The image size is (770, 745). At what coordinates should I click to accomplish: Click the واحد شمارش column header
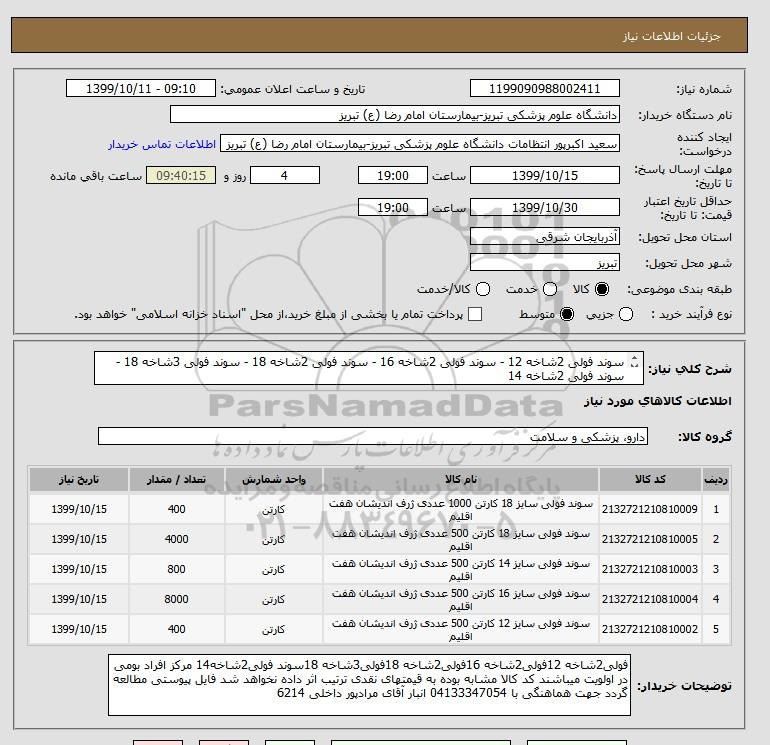(274, 479)
